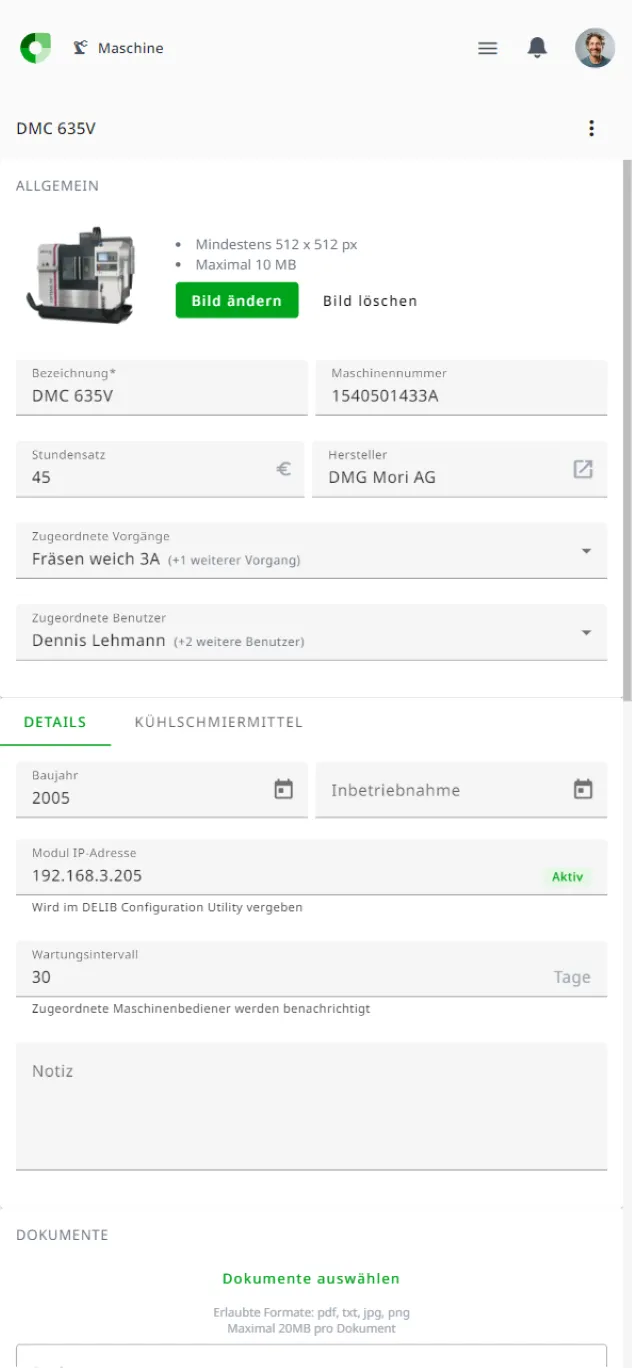Click into the Stundensatz field
This screenshot has height=1368, width=632.
pyautogui.click(x=150, y=477)
